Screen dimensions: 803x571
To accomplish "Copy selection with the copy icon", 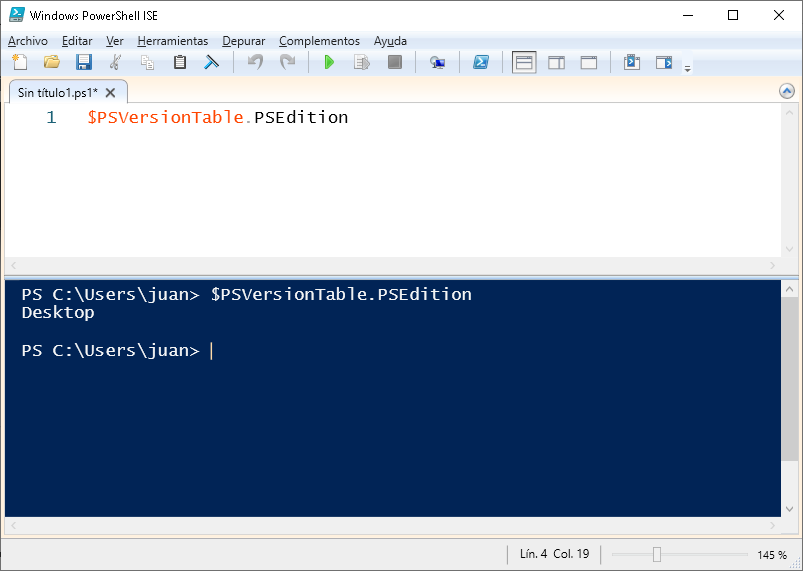I will 147,62.
